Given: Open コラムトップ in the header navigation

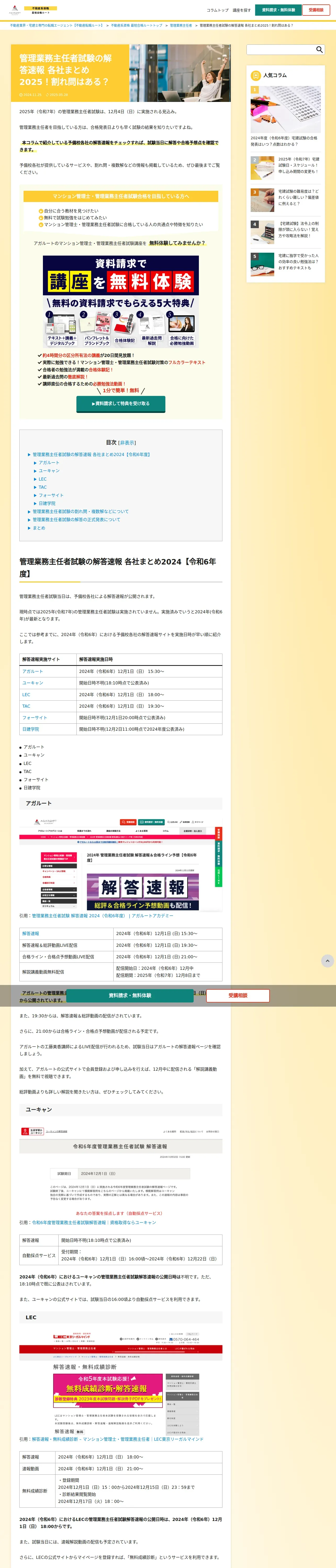Looking at the screenshot, I should point(218,10).
